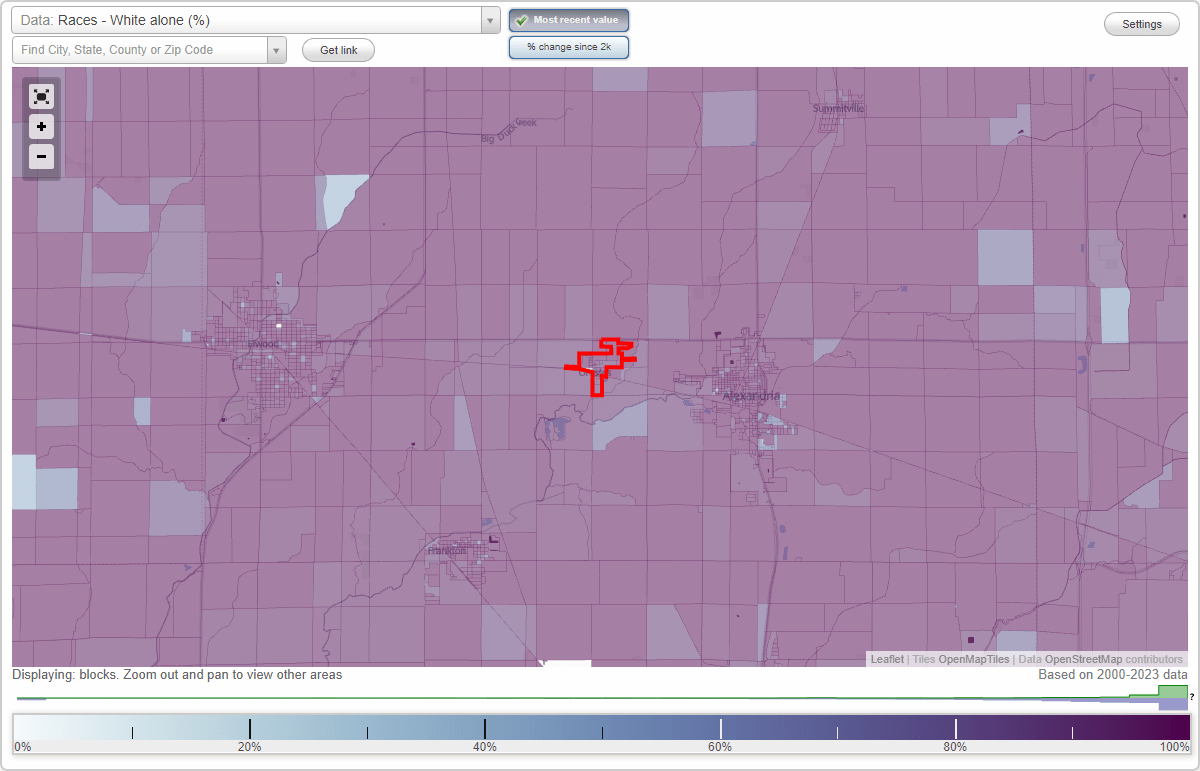Click the fit-to-full-extent map icon

point(41,96)
